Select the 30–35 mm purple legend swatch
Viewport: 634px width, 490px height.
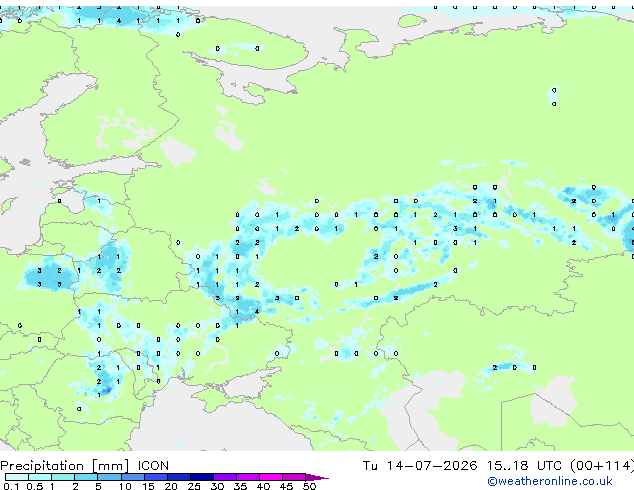click(225, 477)
